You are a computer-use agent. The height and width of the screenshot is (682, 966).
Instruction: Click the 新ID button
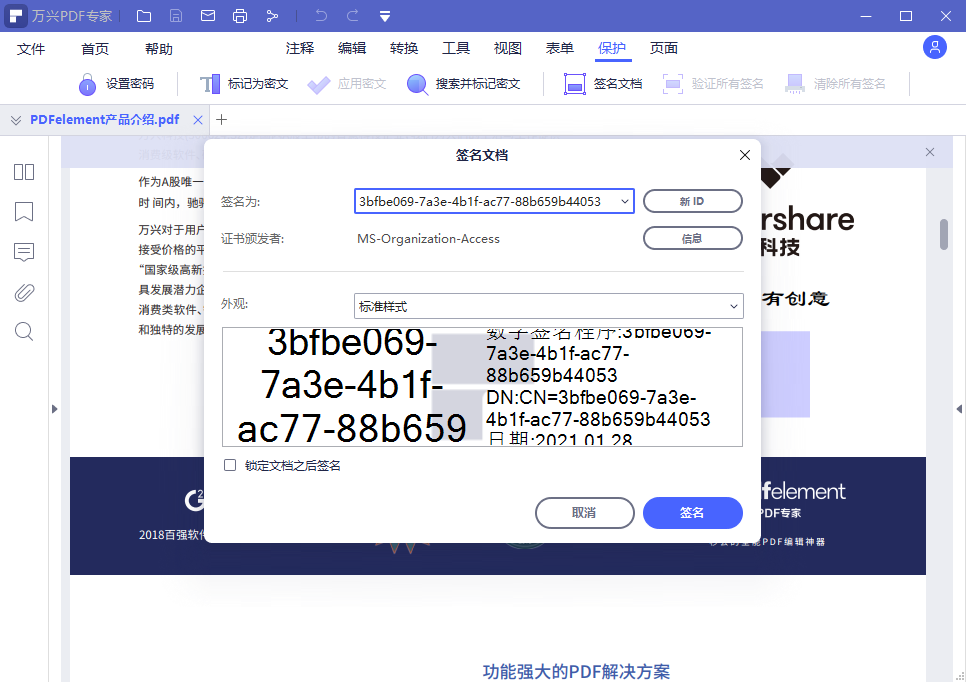click(692, 201)
